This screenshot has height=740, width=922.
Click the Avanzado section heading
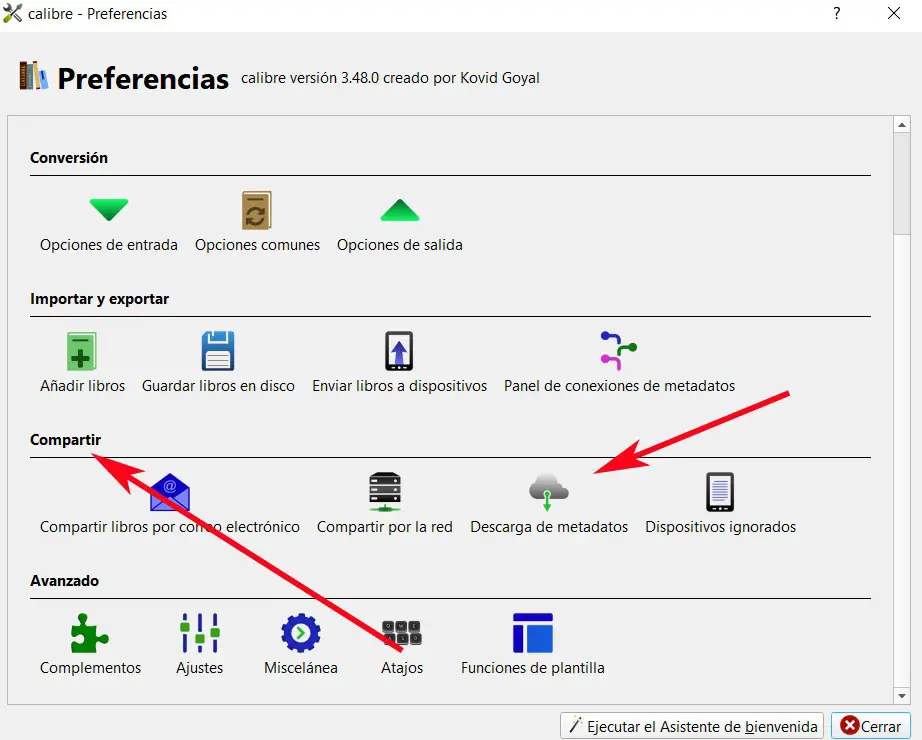coord(65,581)
